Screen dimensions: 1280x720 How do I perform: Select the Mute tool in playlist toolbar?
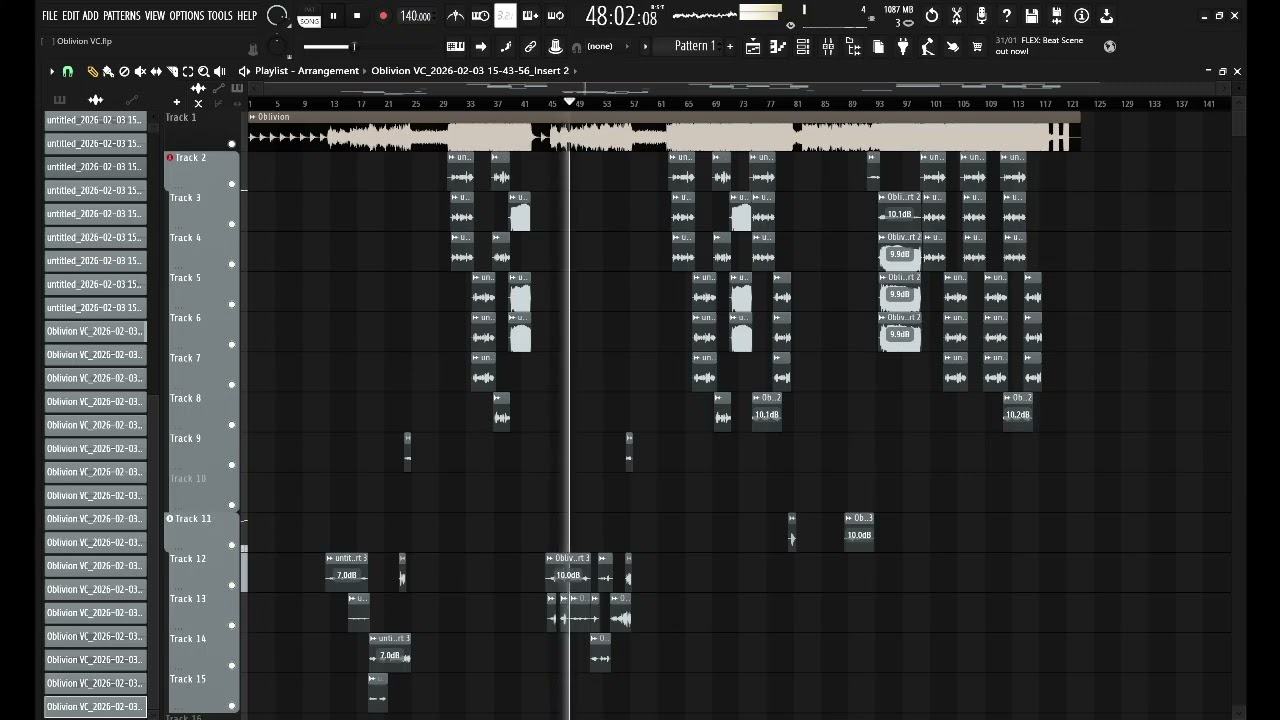pyautogui.click(x=140, y=71)
